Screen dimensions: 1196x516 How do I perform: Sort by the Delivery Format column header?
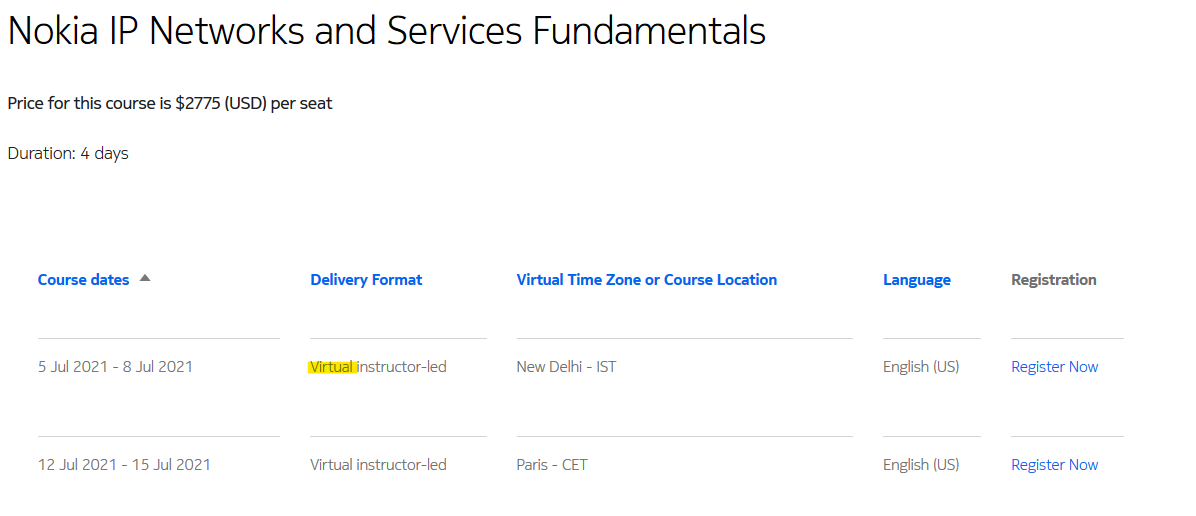(x=366, y=280)
